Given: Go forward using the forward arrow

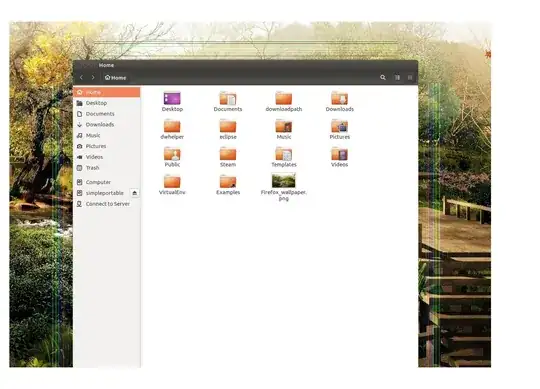Looking at the screenshot, I should click(93, 77).
